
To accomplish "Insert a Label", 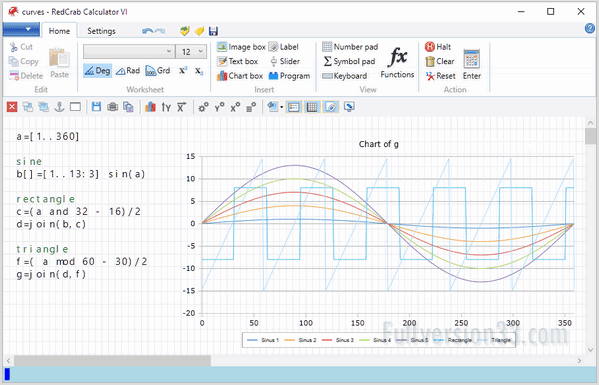I will (x=283, y=47).
